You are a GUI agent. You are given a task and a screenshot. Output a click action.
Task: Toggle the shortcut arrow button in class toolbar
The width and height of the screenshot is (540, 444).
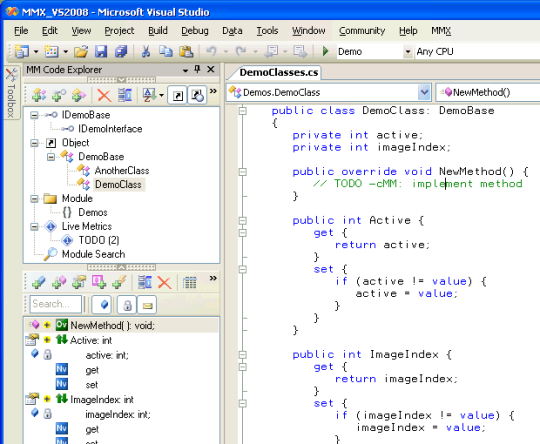(177, 95)
